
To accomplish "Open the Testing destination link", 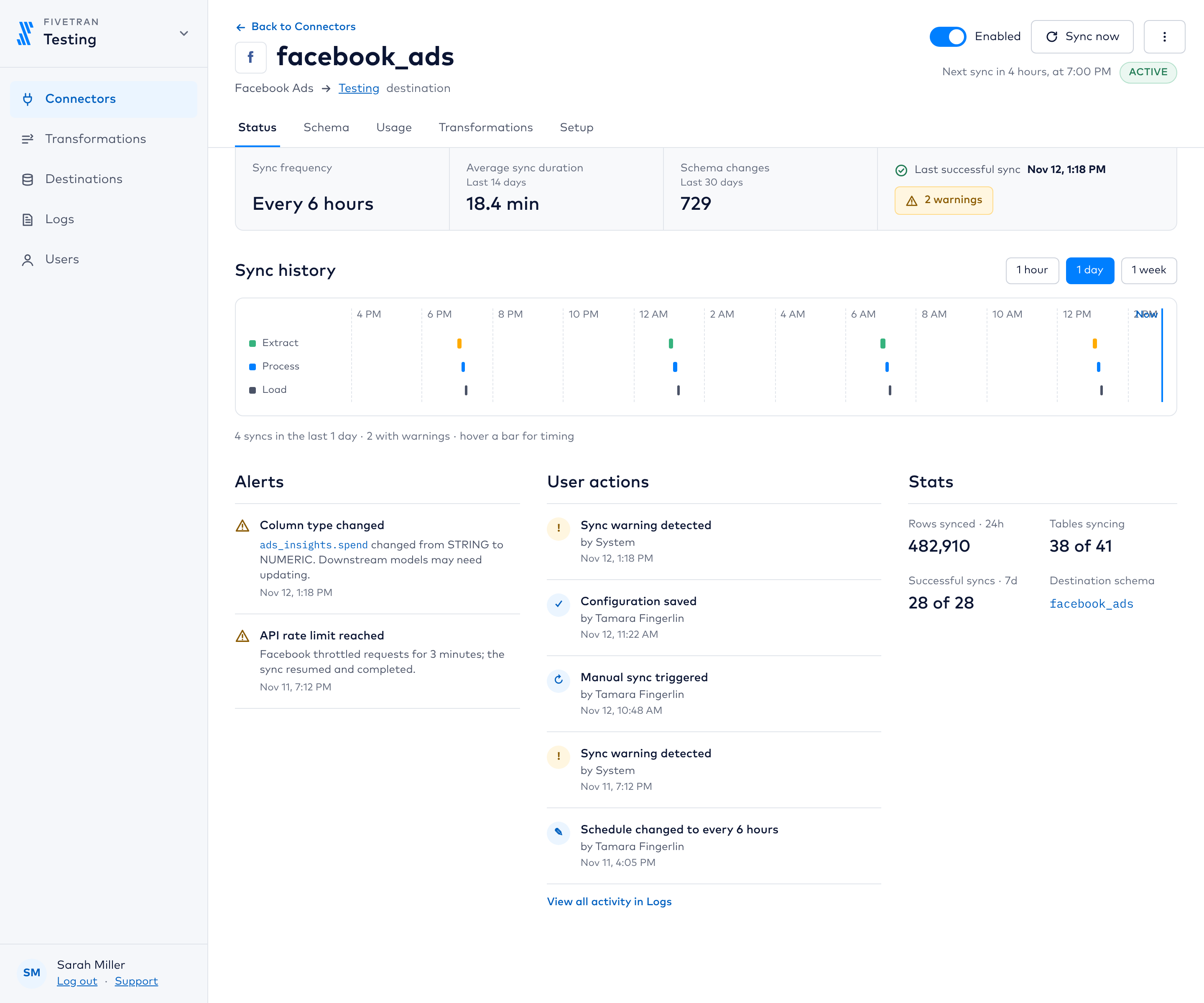I will pyautogui.click(x=359, y=88).
